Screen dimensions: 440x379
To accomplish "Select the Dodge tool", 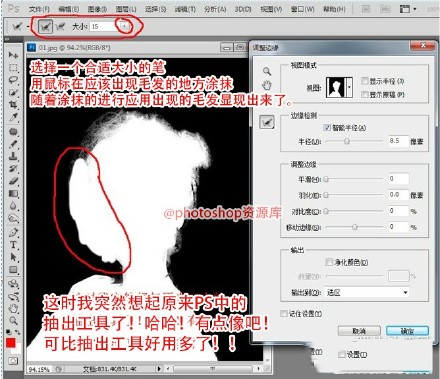I will click(x=13, y=218).
